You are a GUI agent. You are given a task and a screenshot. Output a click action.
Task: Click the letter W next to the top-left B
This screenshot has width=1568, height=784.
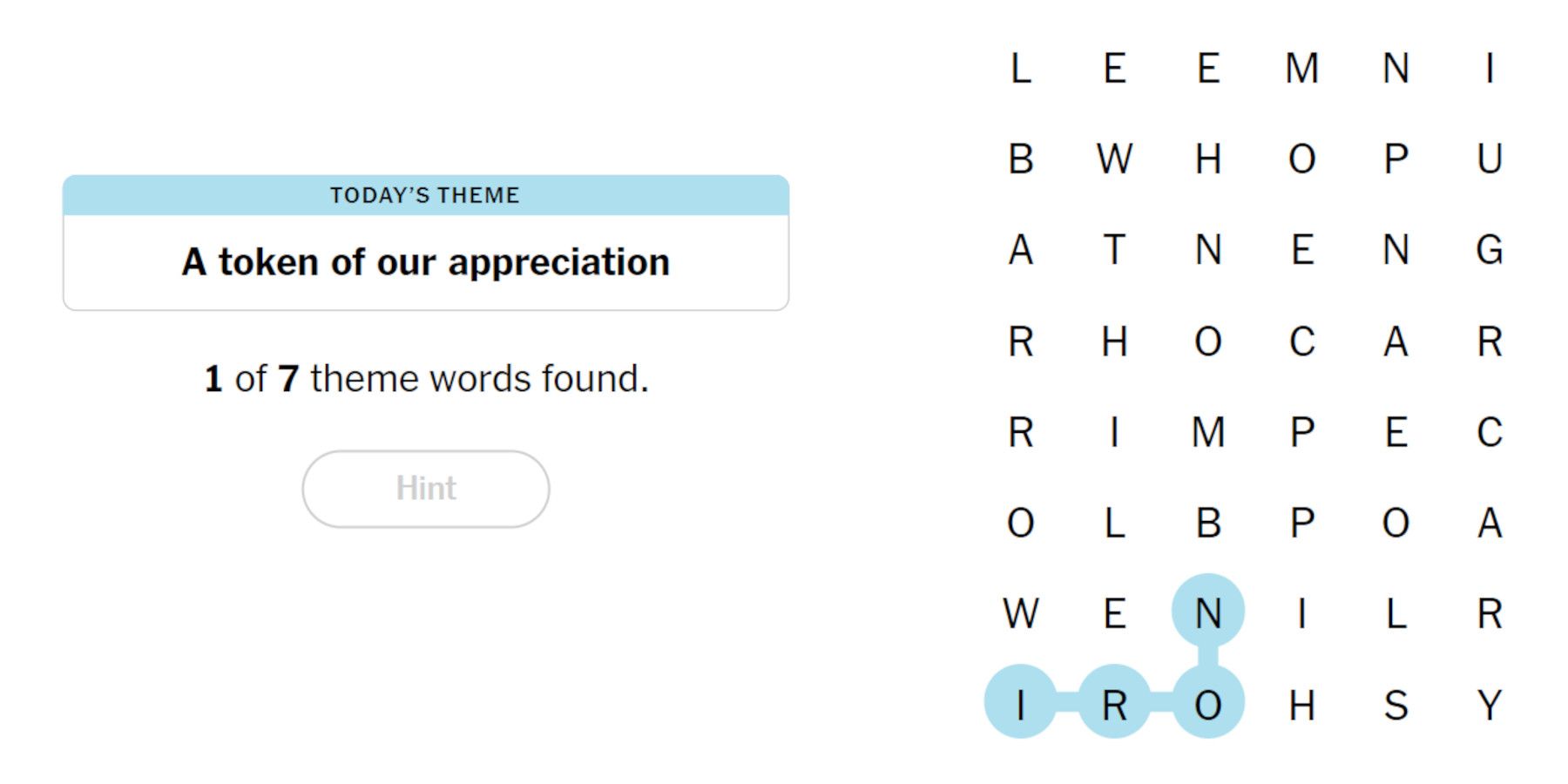(1117, 159)
